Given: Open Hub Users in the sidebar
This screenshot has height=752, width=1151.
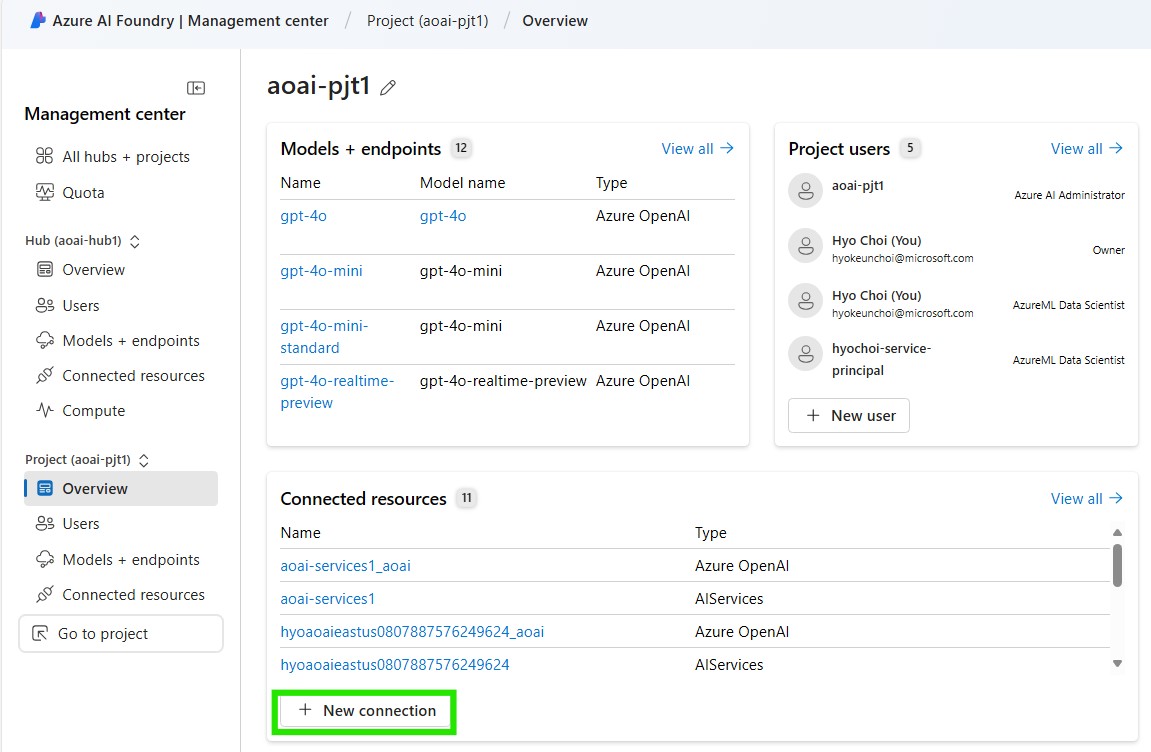Looking at the screenshot, I should [x=81, y=306].
